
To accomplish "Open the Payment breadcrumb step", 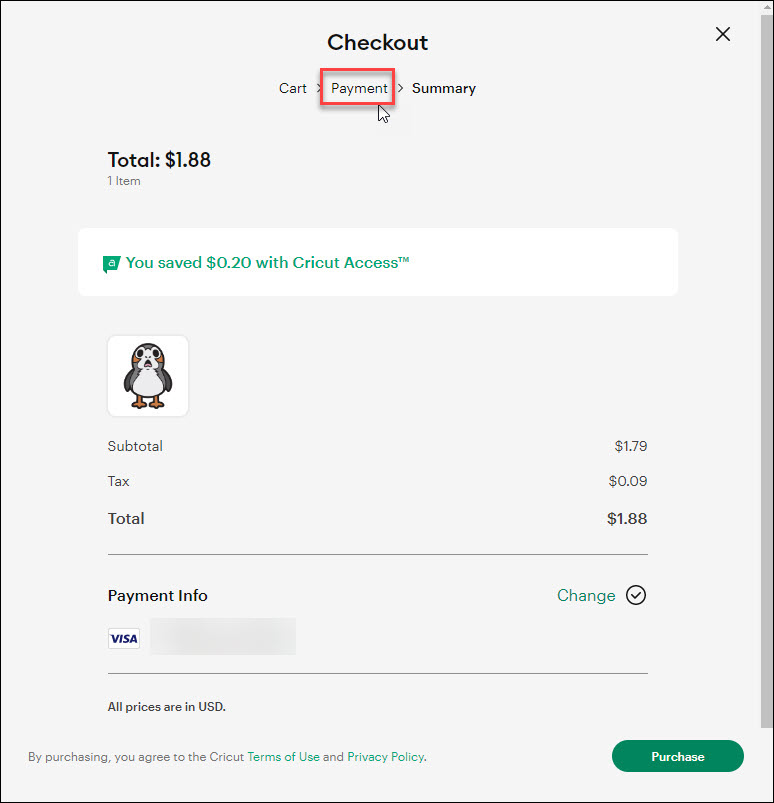I will tap(359, 88).
